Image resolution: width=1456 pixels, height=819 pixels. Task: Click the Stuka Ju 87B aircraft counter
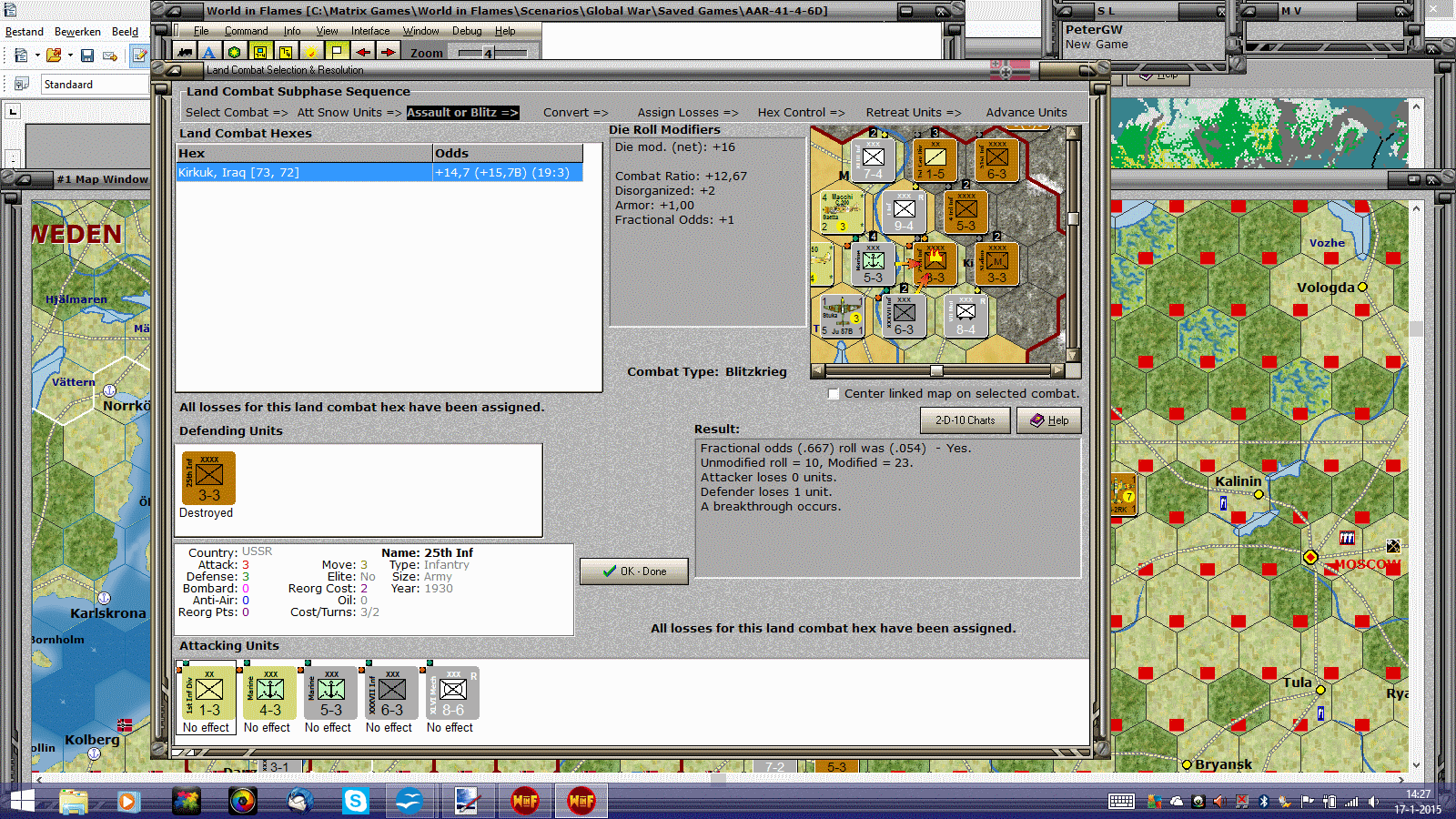click(x=842, y=315)
